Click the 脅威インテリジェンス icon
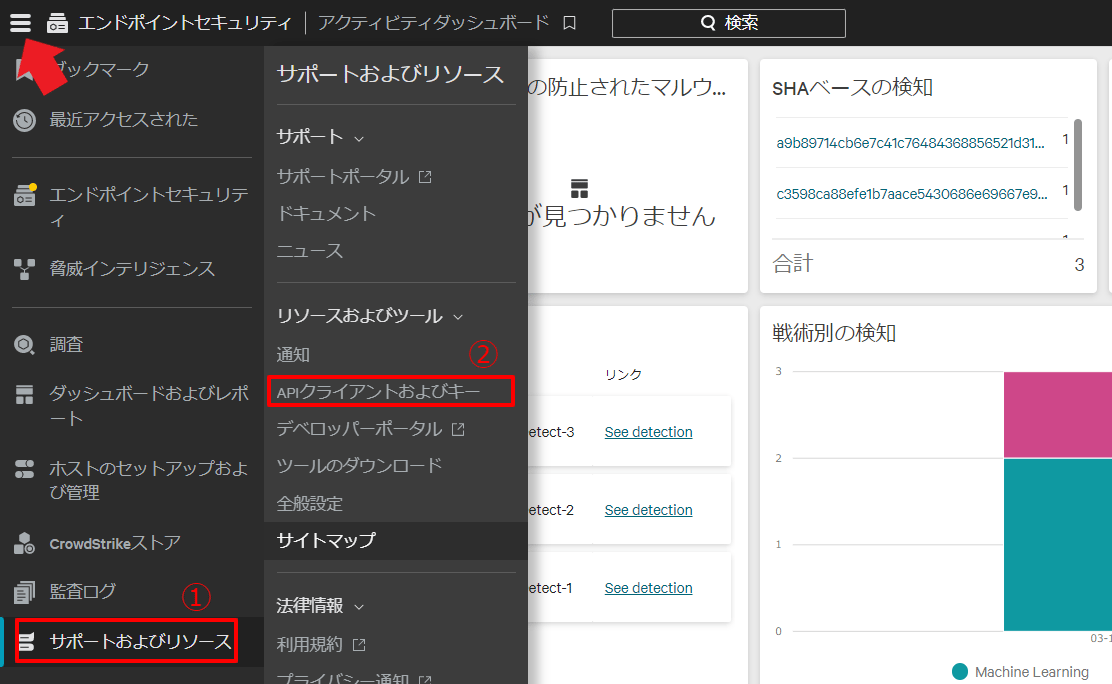This screenshot has width=1112, height=684. (x=24, y=269)
